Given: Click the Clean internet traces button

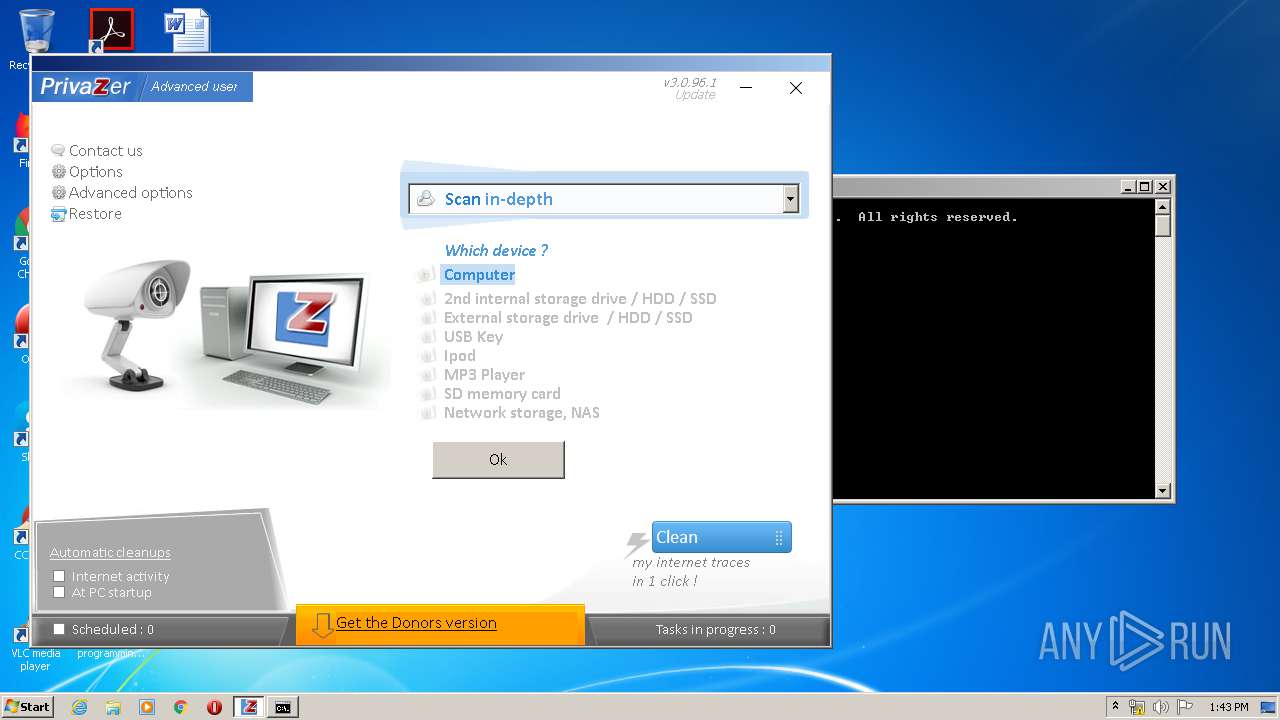Looking at the screenshot, I should click(x=721, y=537).
